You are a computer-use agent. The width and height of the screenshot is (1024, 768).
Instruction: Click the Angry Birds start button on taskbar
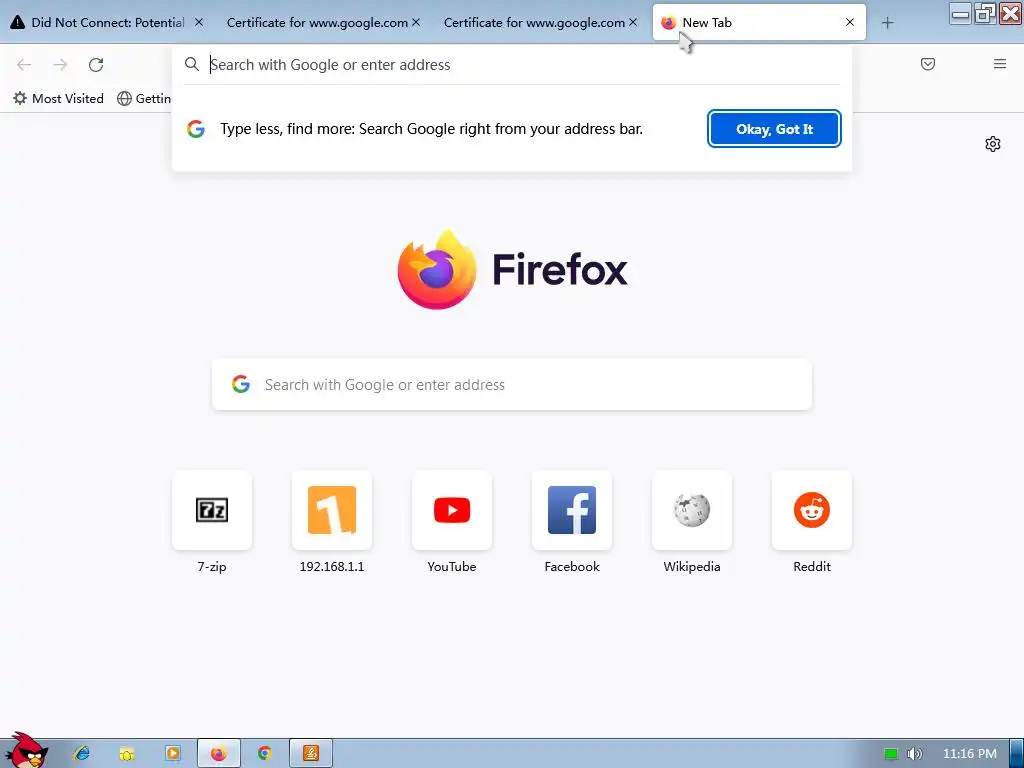click(x=25, y=751)
